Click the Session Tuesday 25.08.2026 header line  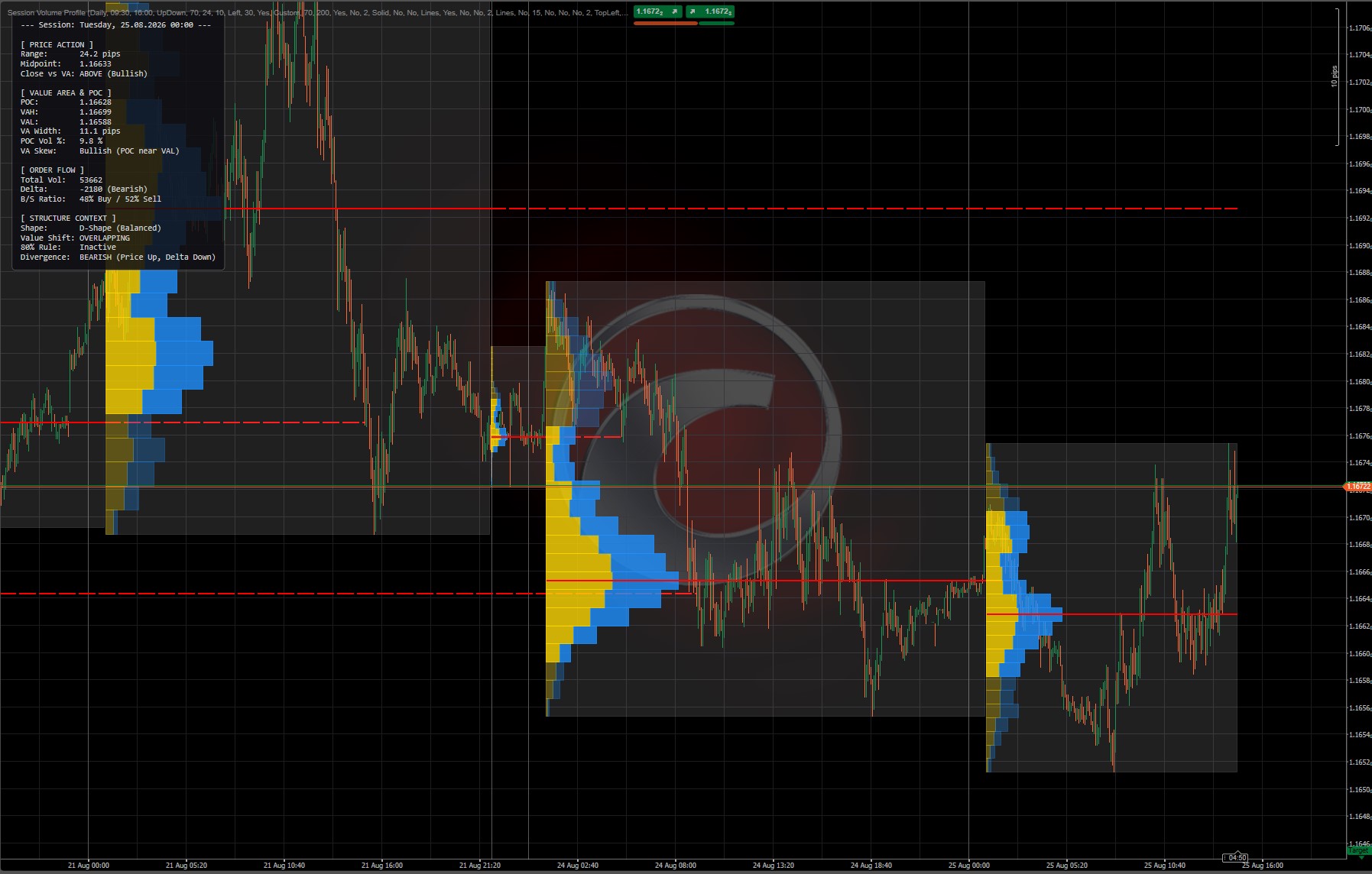pos(115,25)
